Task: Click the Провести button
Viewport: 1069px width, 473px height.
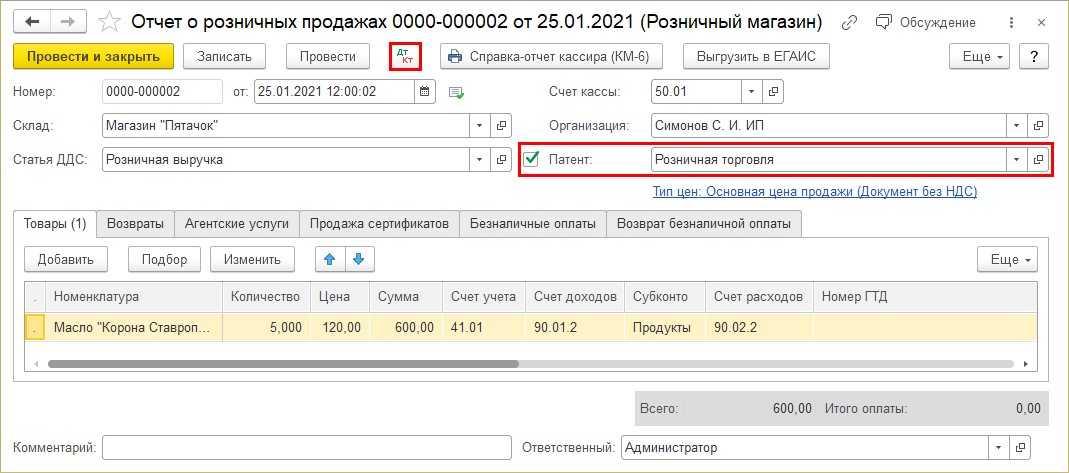Action: coord(328,57)
